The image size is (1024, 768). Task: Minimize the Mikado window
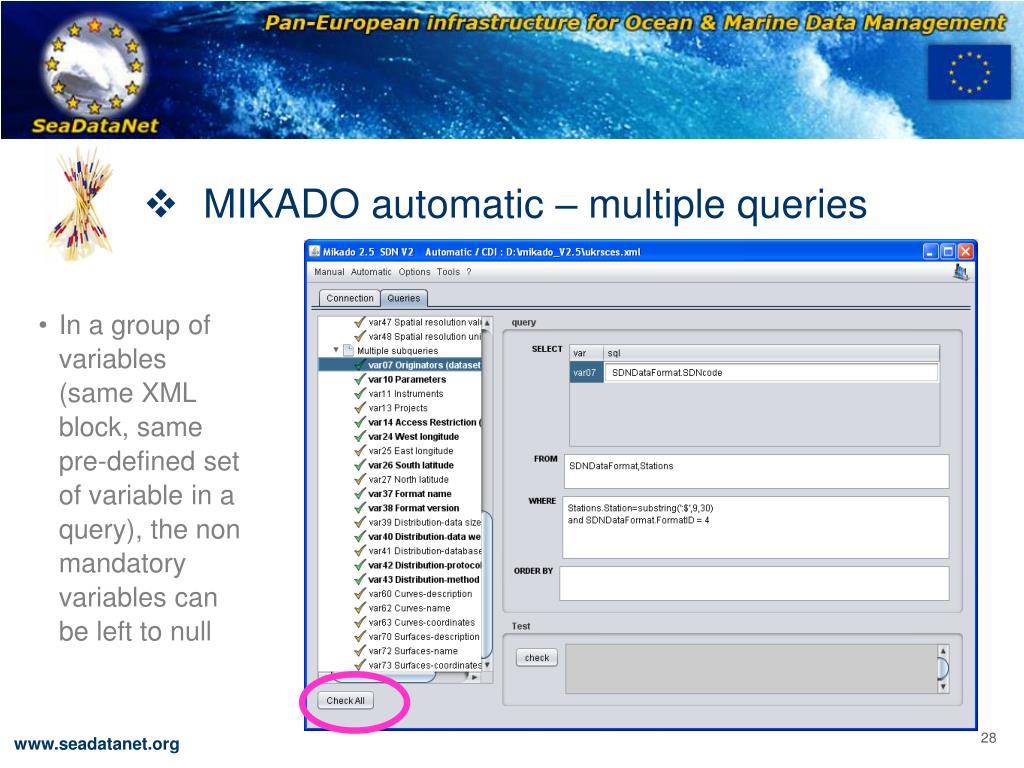pos(931,251)
